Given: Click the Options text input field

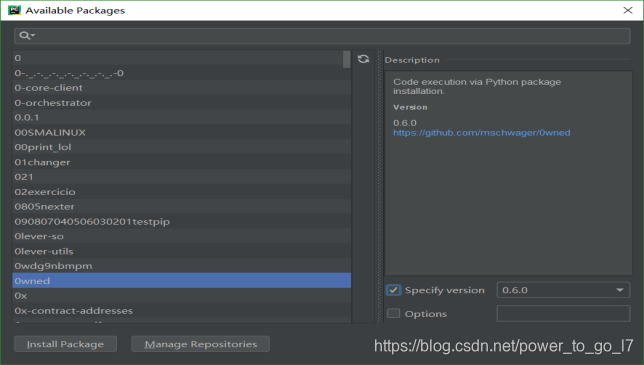Looking at the screenshot, I should pos(563,314).
